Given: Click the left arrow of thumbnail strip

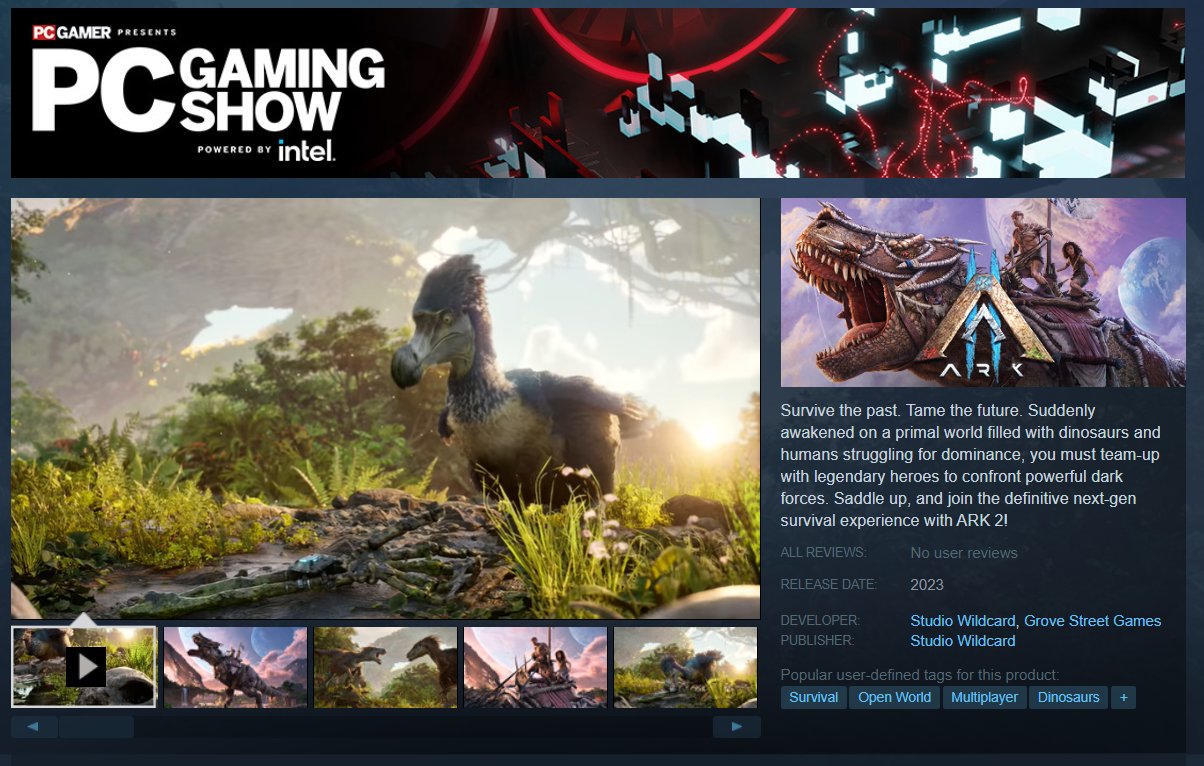Looking at the screenshot, I should point(35,727).
